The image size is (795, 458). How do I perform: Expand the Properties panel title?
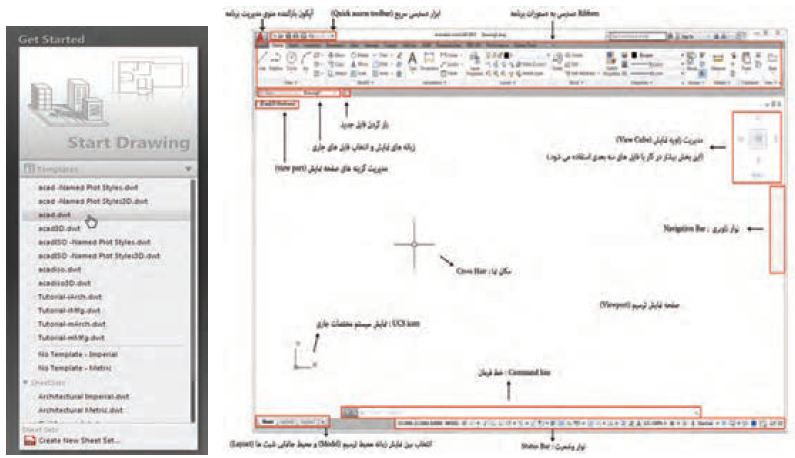pos(642,83)
